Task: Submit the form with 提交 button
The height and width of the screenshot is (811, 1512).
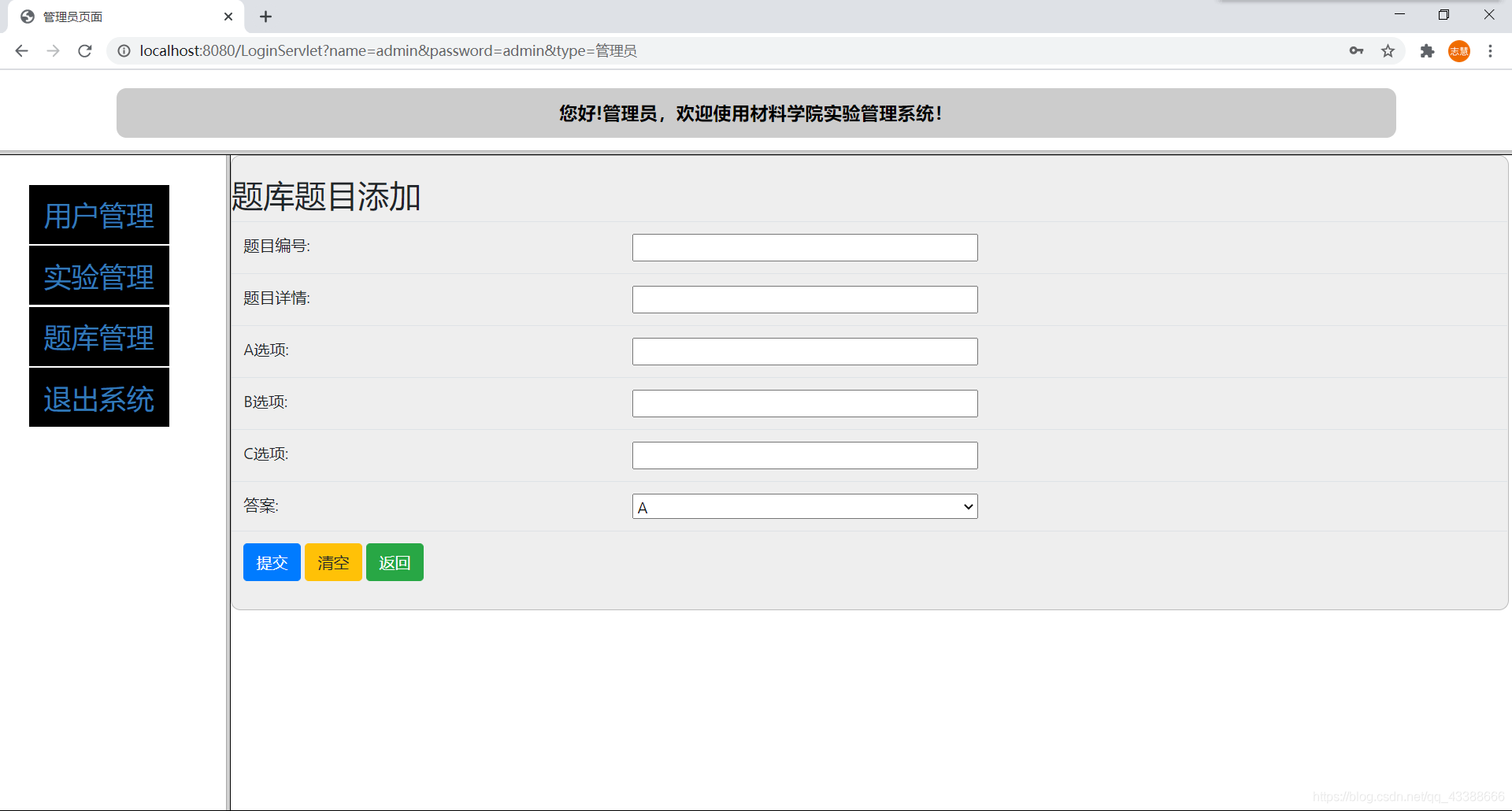Action: tap(272, 562)
